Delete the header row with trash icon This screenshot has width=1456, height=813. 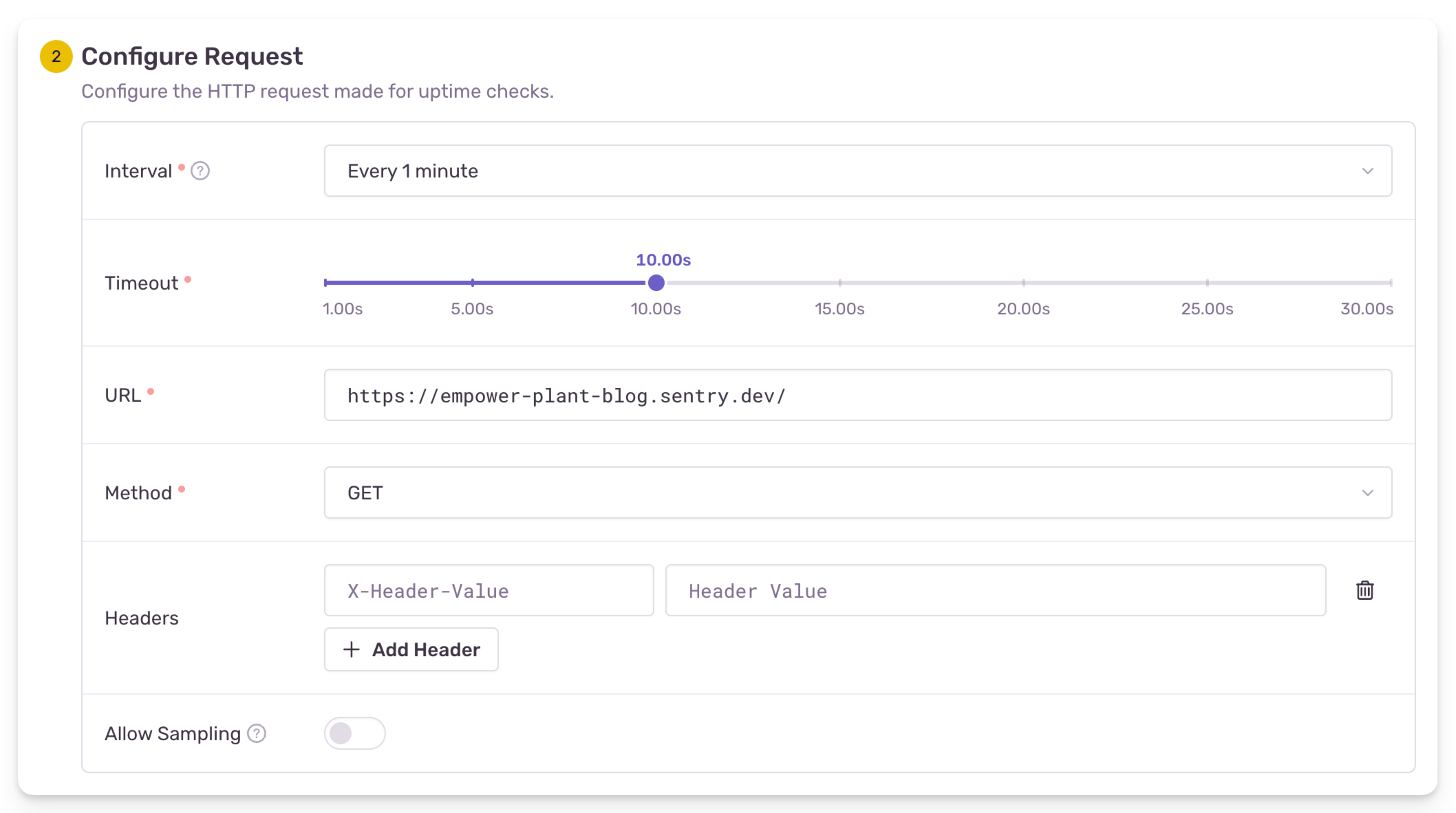click(1364, 590)
